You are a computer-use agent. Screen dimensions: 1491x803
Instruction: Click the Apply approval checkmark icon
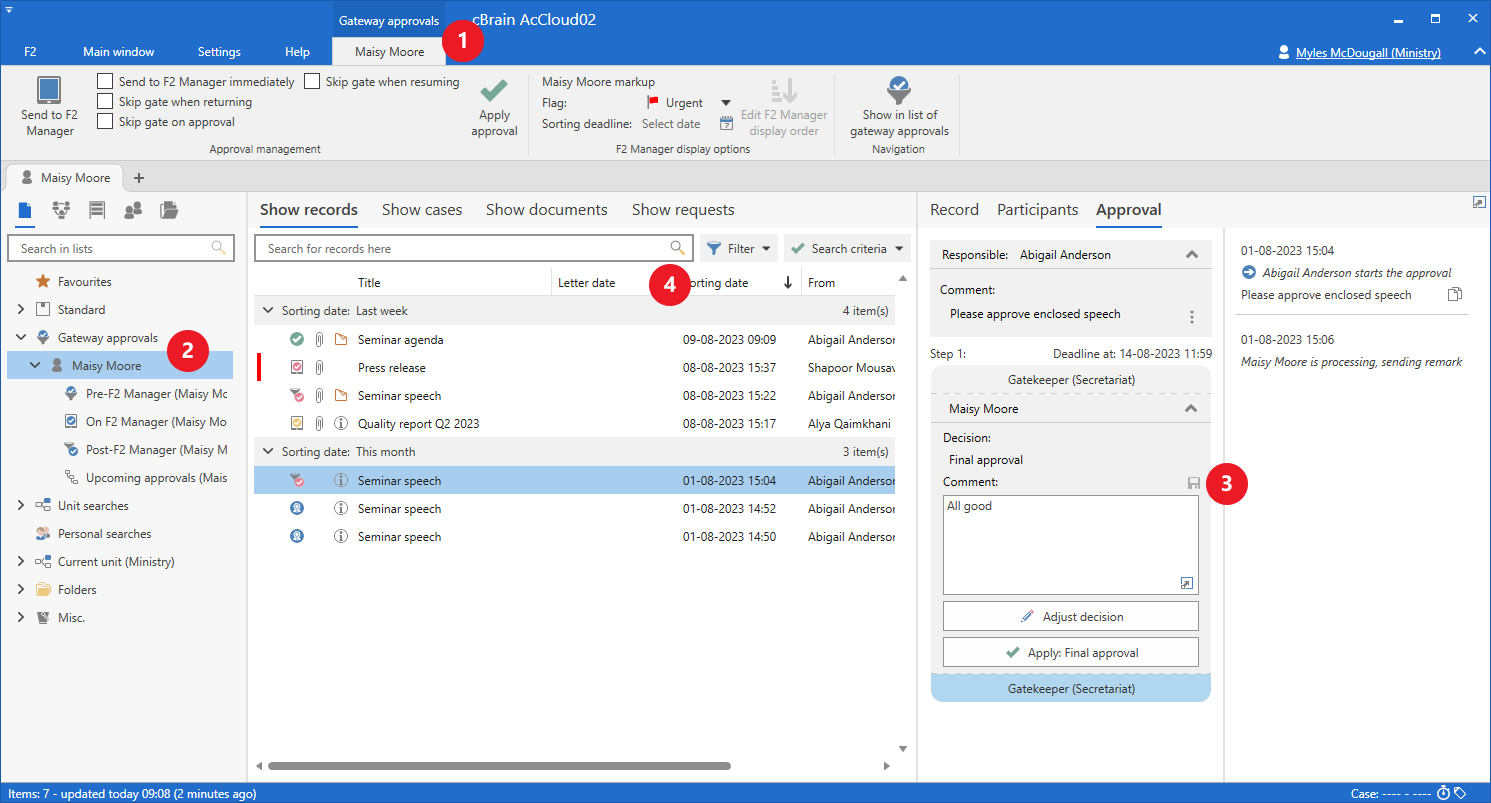(x=494, y=92)
